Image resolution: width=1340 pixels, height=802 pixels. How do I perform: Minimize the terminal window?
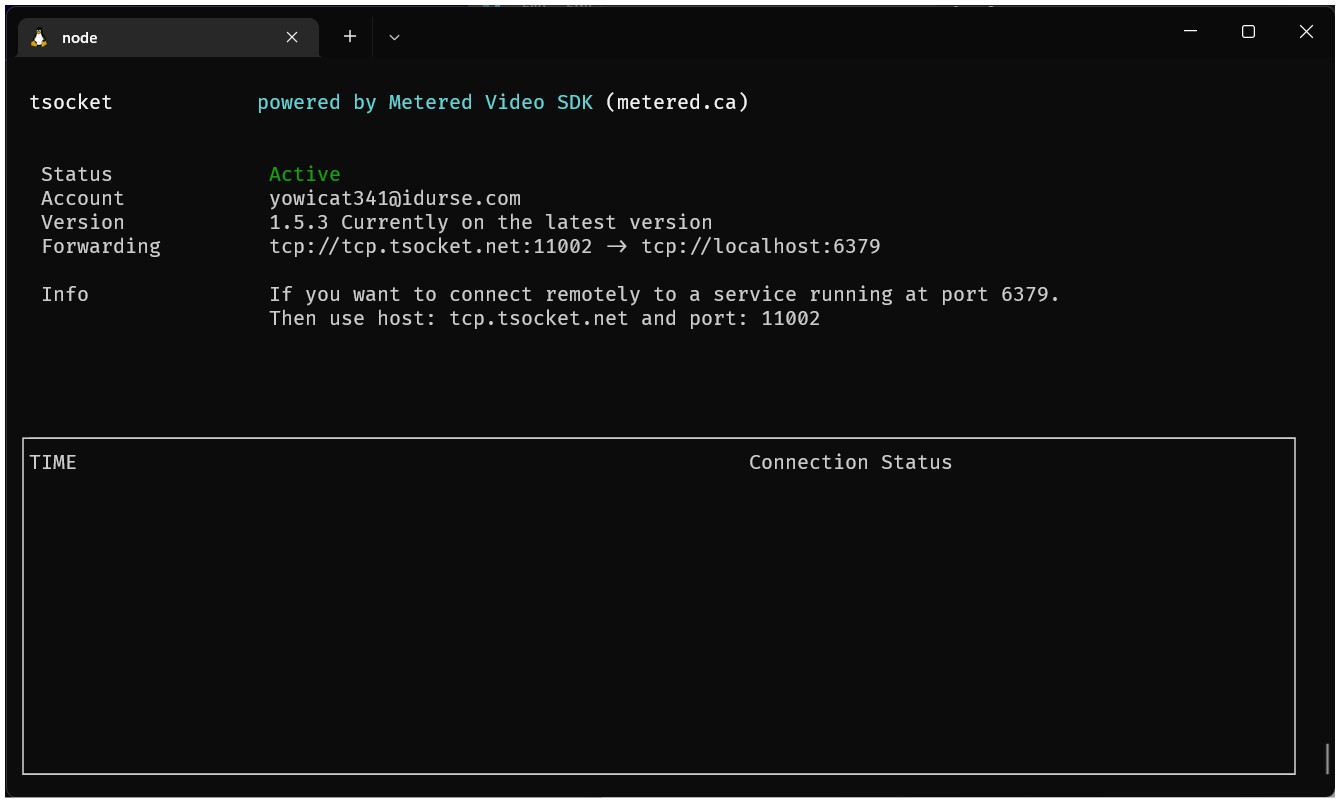point(1190,32)
